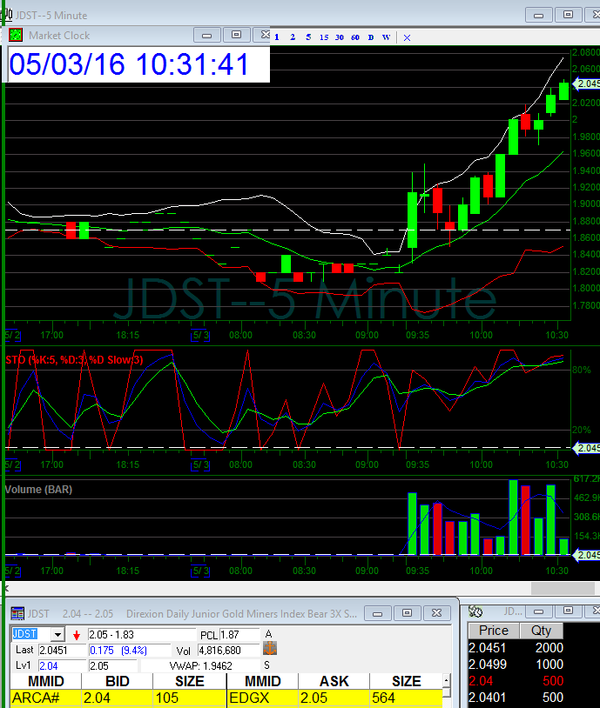
Task: Click the green Market Clock window icon
Action: (16, 35)
